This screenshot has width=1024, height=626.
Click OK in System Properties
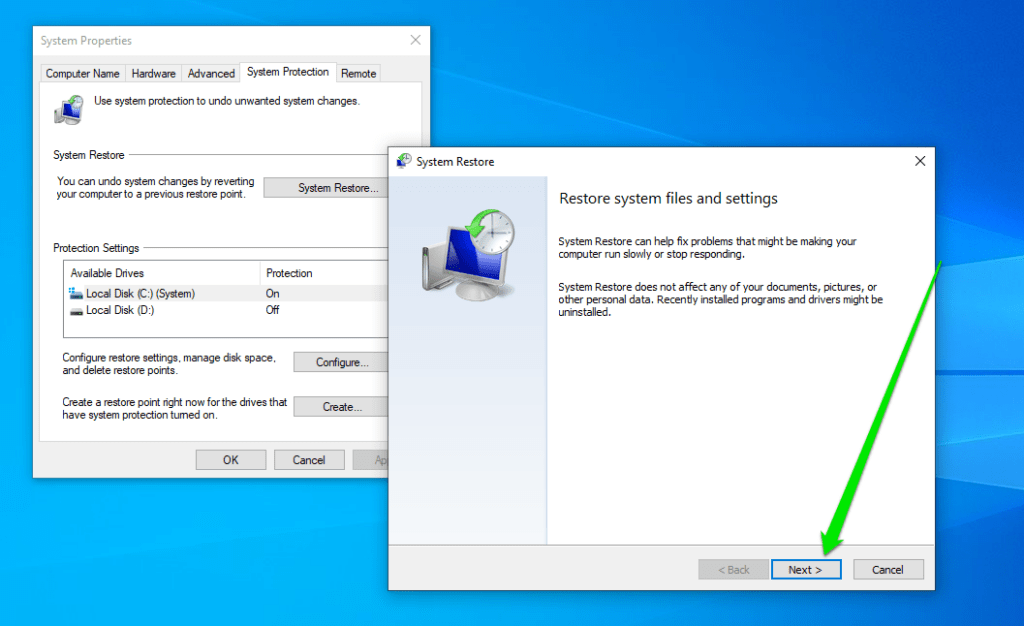click(x=230, y=459)
